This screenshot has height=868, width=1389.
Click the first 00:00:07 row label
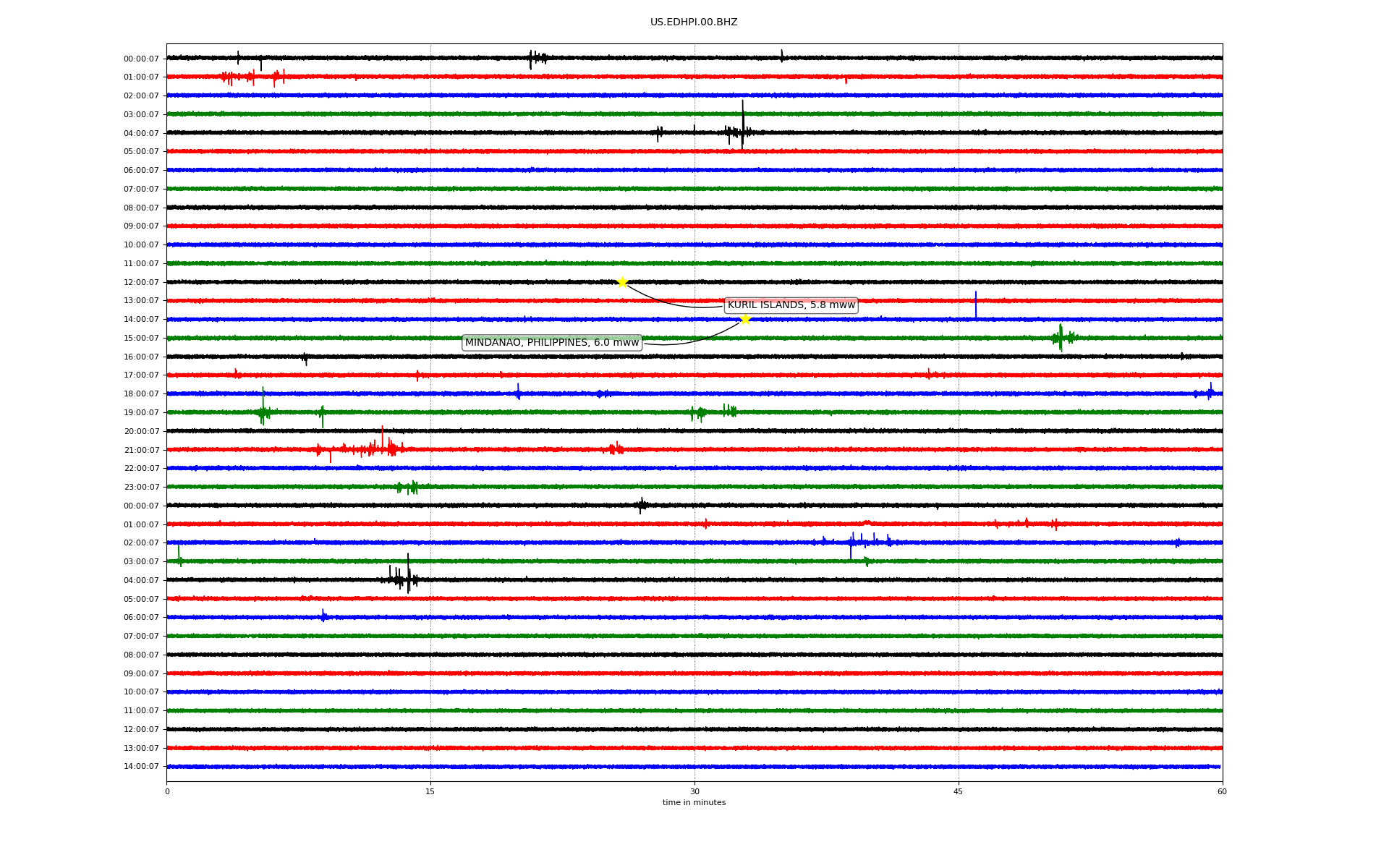pyautogui.click(x=141, y=59)
